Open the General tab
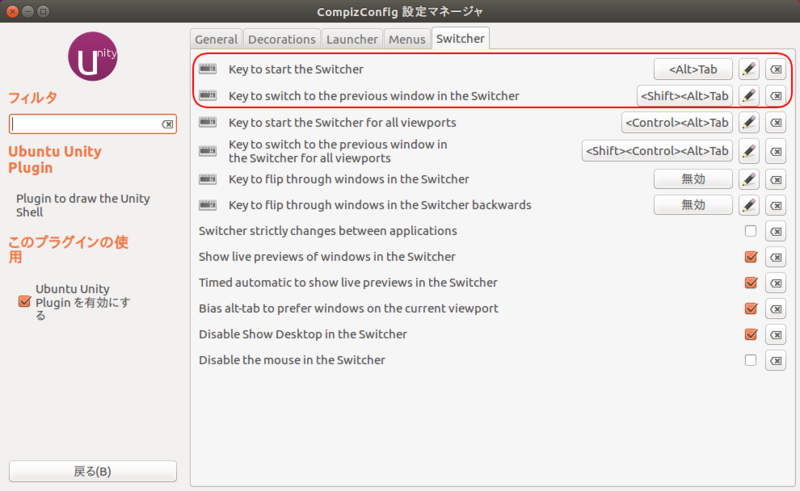This screenshot has width=800, height=491. click(216, 39)
